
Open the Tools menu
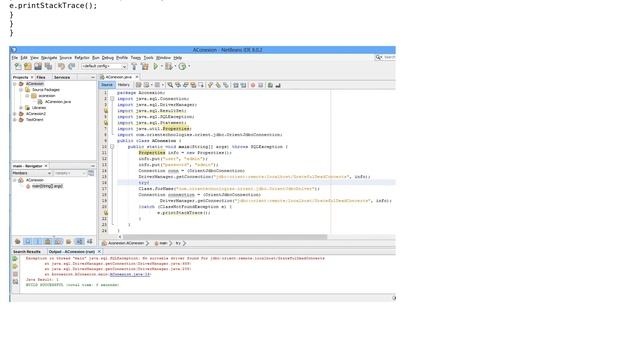coord(149,58)
